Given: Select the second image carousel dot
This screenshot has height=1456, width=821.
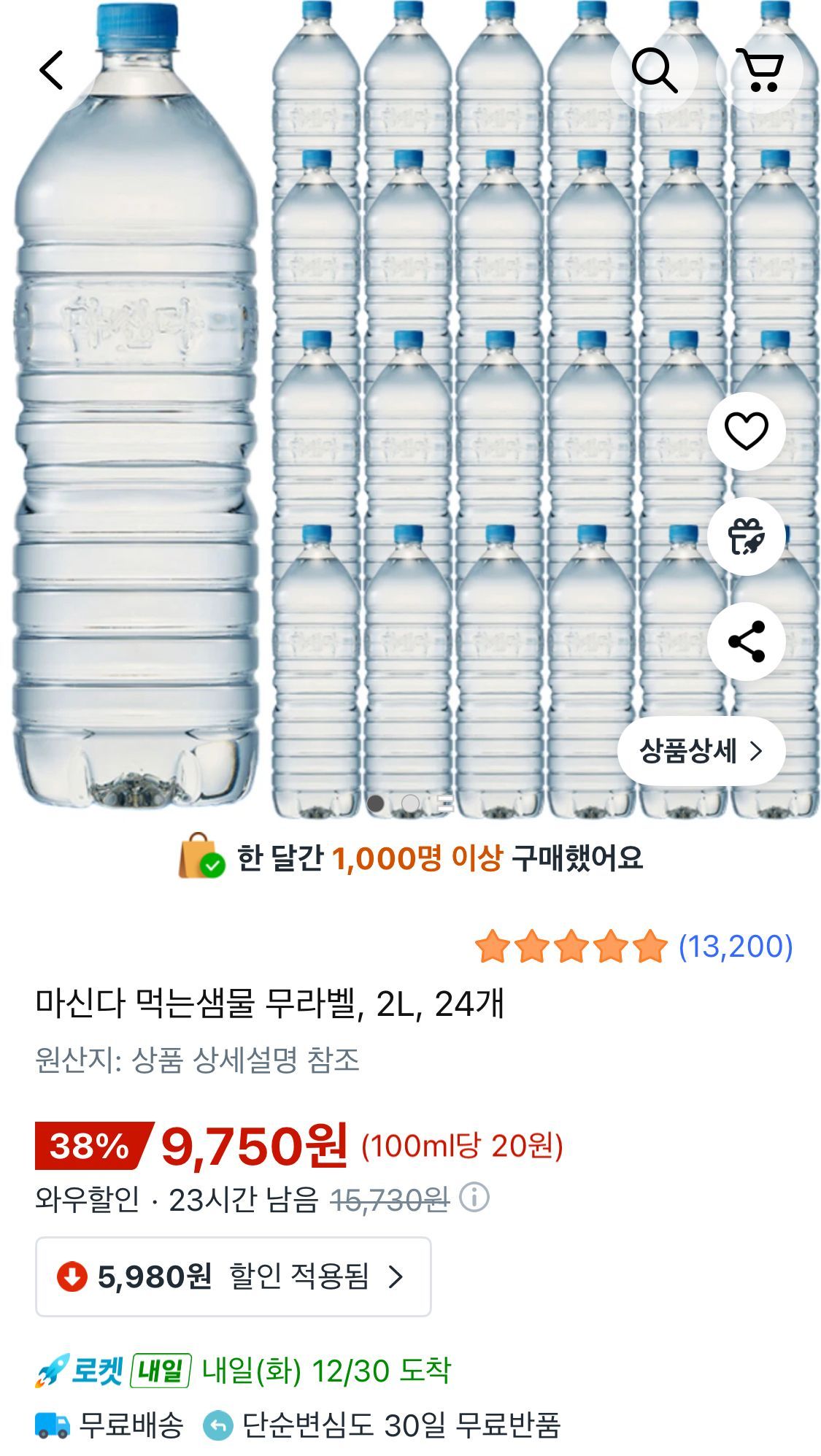Looking at the screenshot, I should click(411, 804).
